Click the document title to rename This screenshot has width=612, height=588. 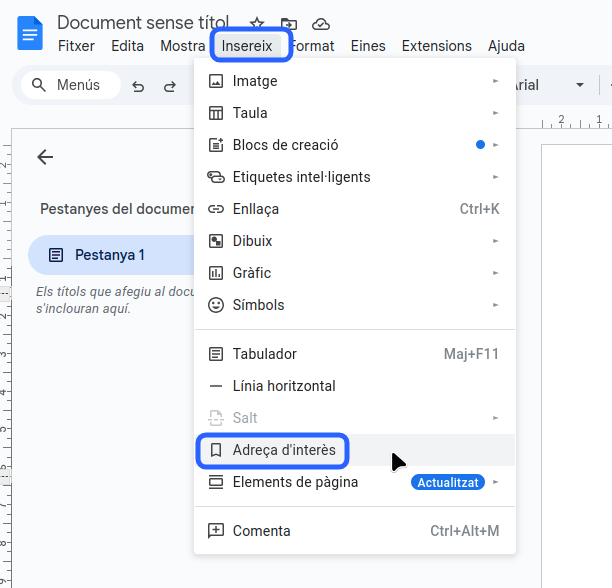[143, 22]
